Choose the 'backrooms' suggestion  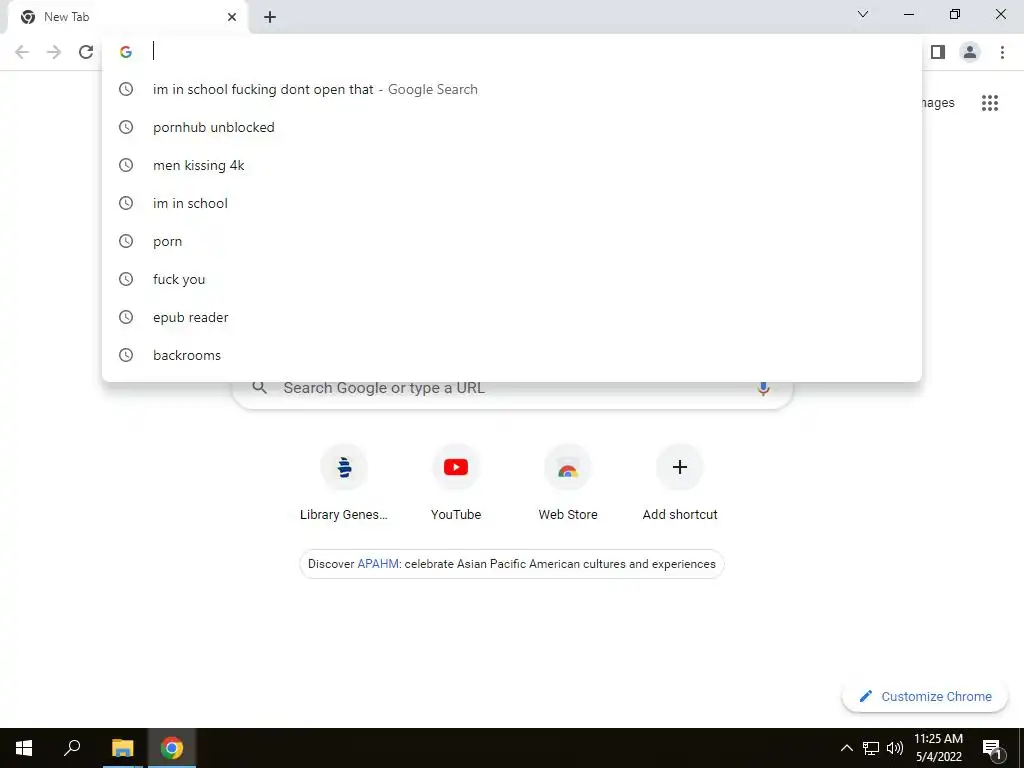(x=512, y=355)
